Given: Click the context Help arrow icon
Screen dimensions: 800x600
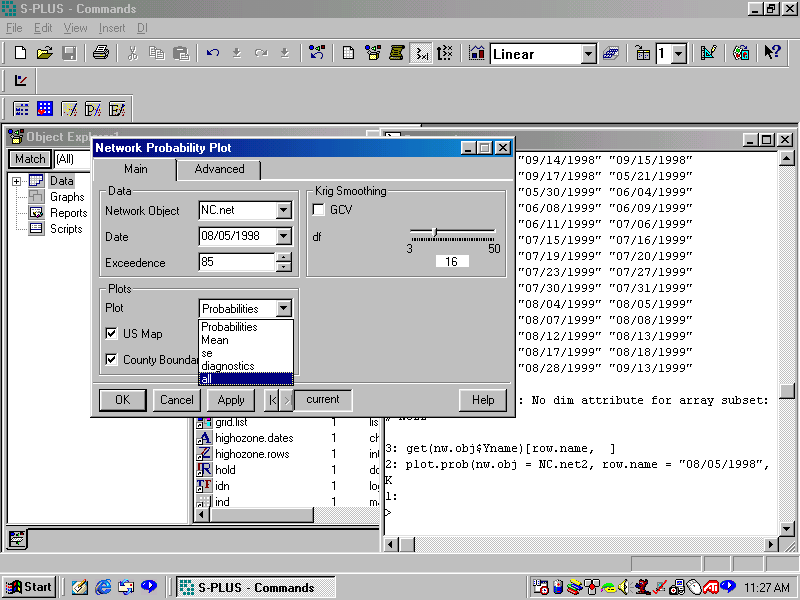Looking at the screenshot, I should [x=772, y=53].
